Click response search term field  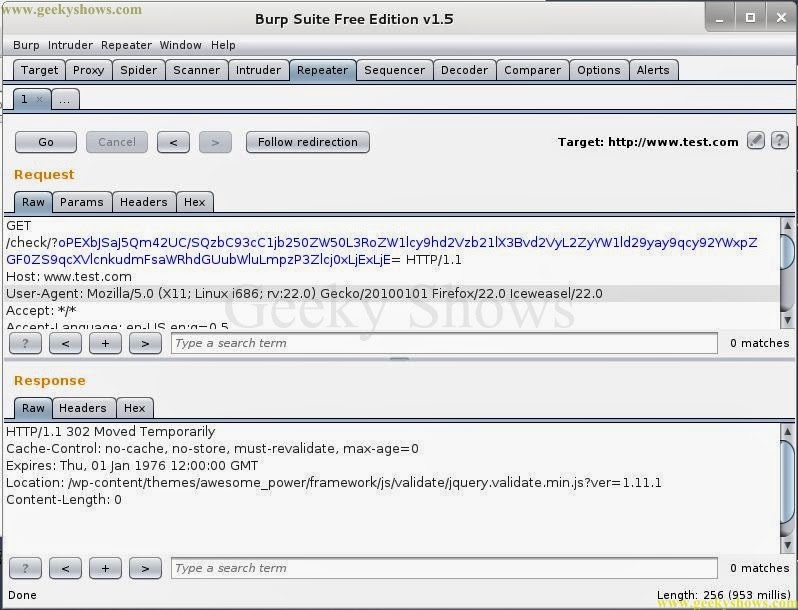click(444, 568)
